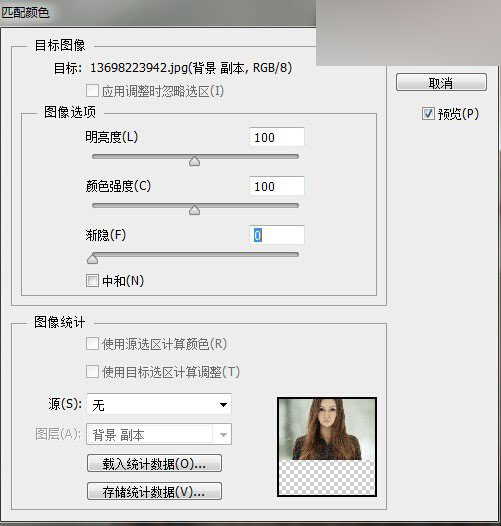Click the 图像选项 group label
This screenshot has width=501, height=526.
coord(70,112)
